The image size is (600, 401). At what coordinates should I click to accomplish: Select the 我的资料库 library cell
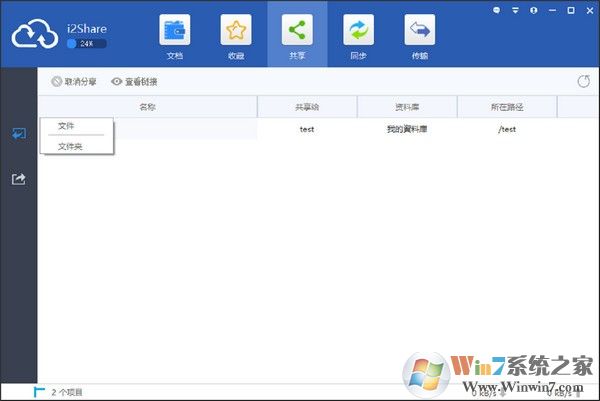407,129
